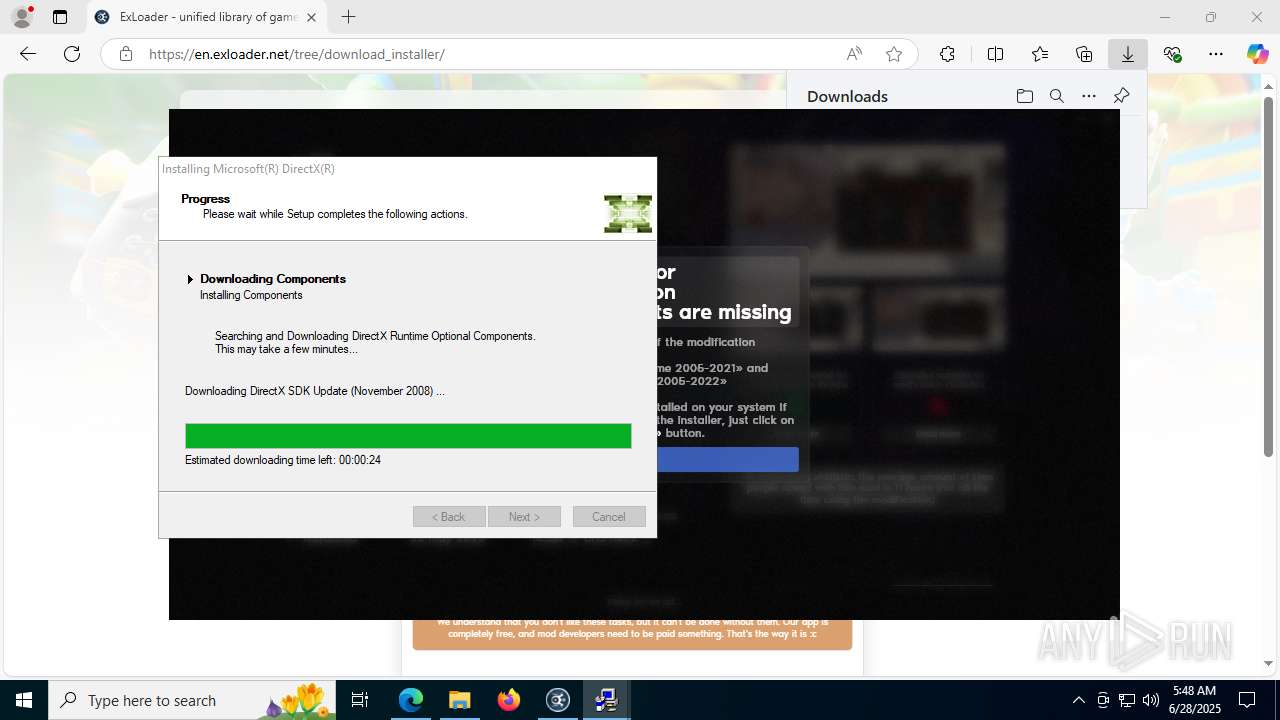Open the Read aloud icon
The height and width of the screenshot is (720, 1280).
[x=854, y=54]
